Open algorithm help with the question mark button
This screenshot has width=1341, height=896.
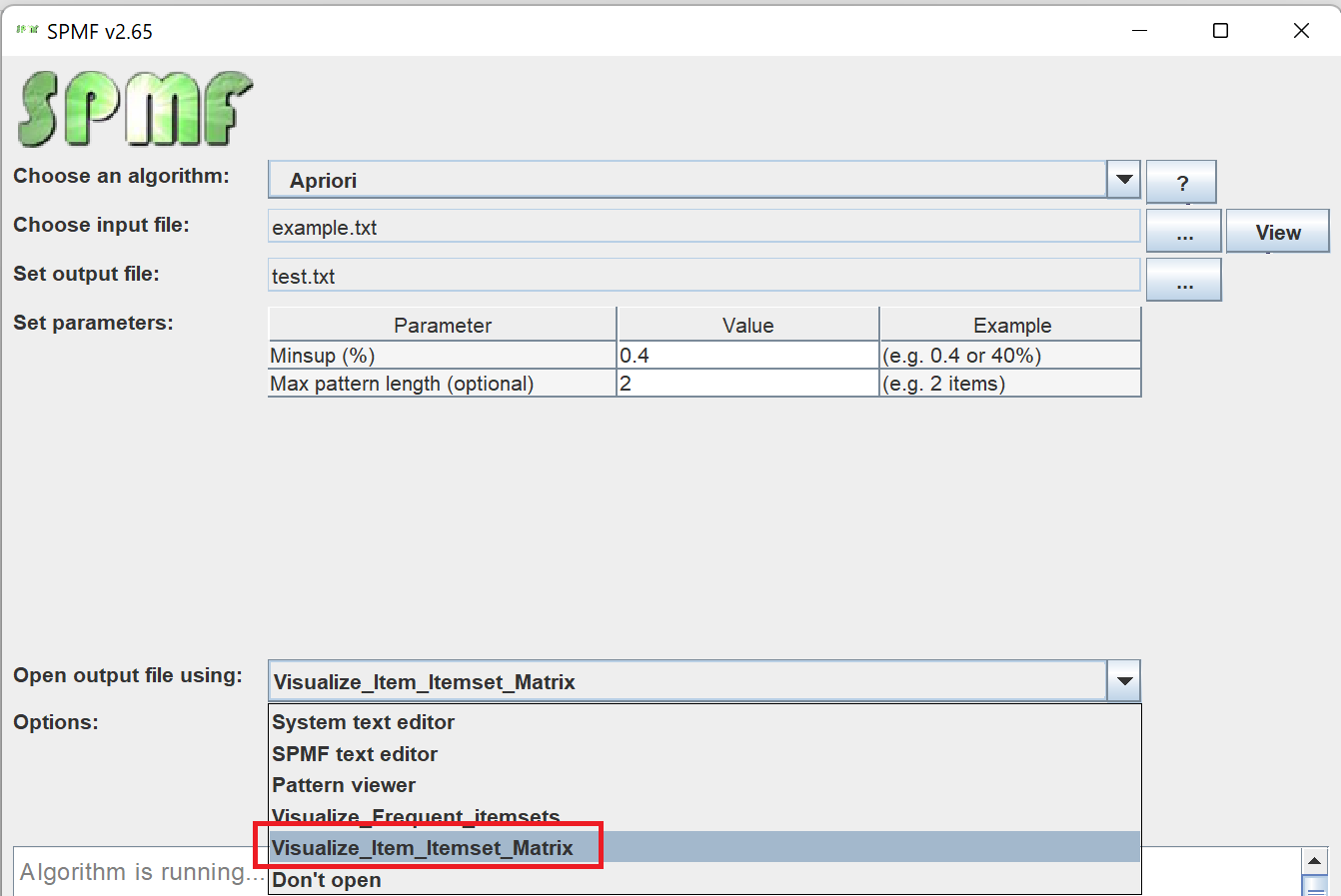pos(1181,183)
